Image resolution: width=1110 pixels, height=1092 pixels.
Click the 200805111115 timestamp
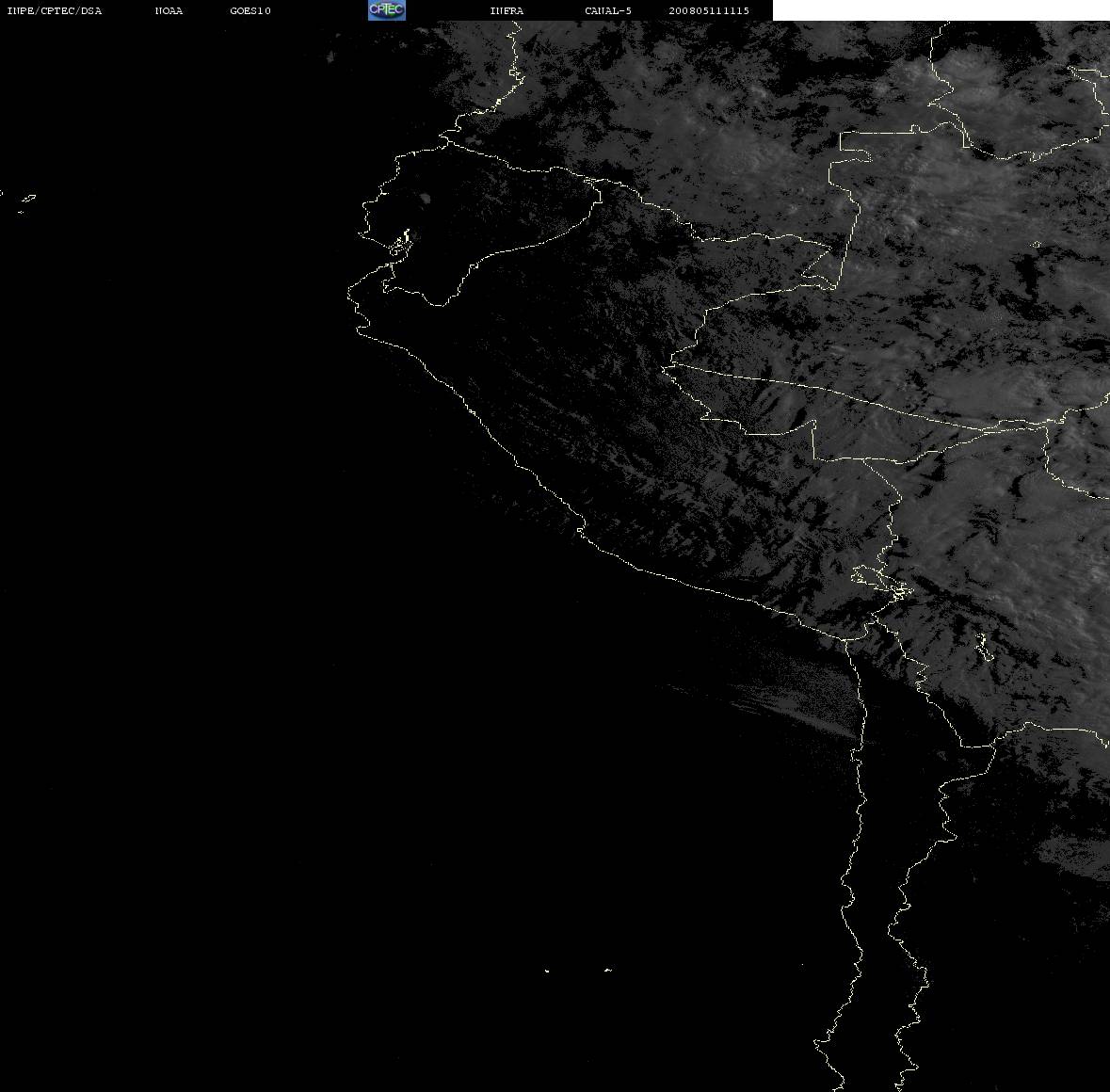click(709, 10)
